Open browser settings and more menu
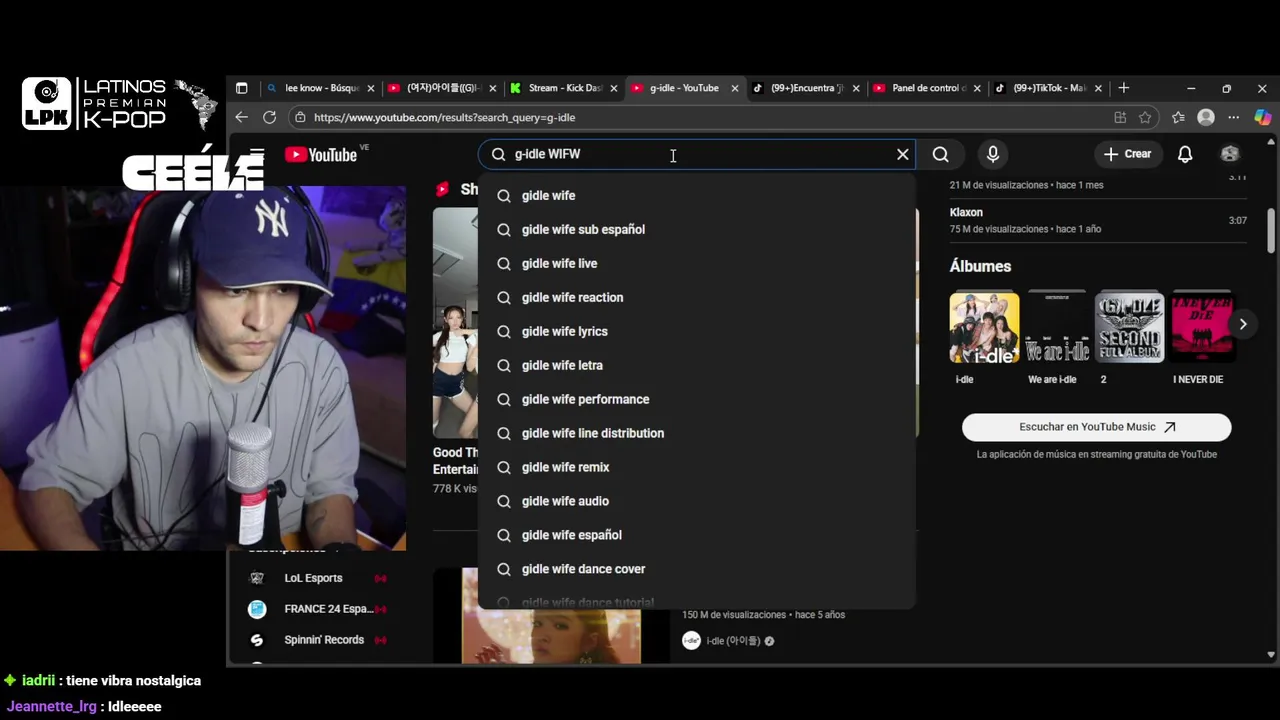 click(x=1234, y=117)
